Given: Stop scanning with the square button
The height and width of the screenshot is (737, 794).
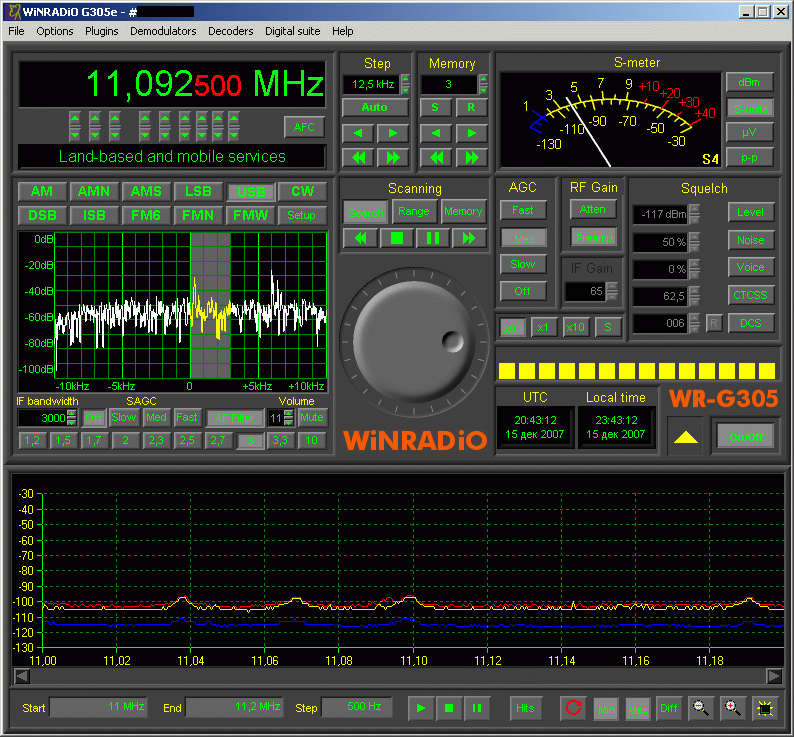Looking at the screenshot, I should pos(397,238).
